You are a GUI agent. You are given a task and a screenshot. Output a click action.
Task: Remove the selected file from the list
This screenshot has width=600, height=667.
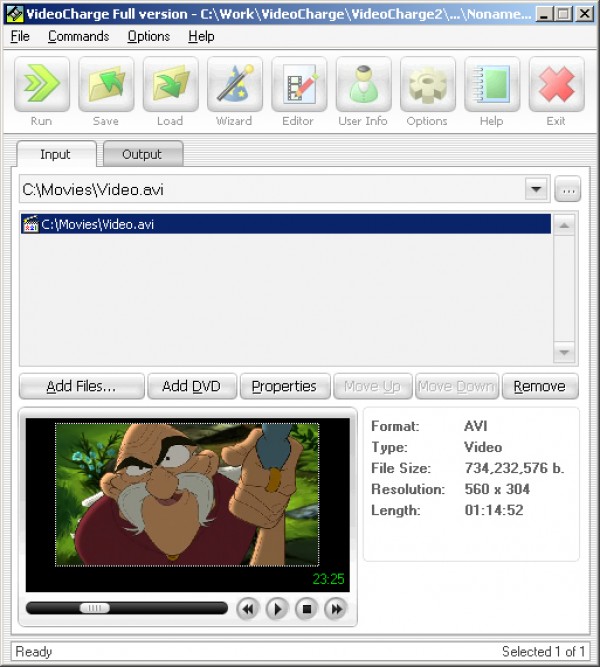[540, 386]
